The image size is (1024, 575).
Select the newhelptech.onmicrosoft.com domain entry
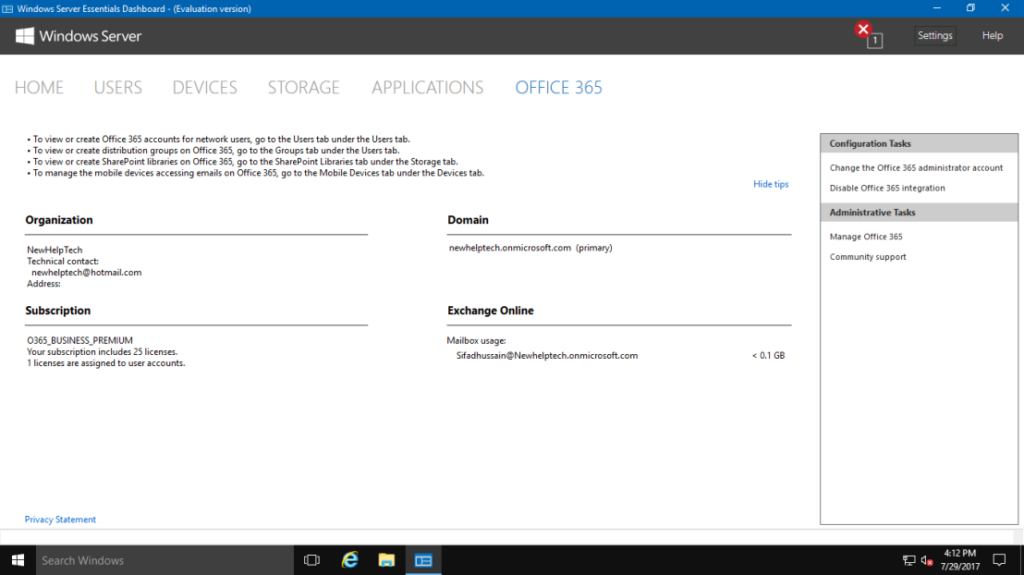coord(530,248)
